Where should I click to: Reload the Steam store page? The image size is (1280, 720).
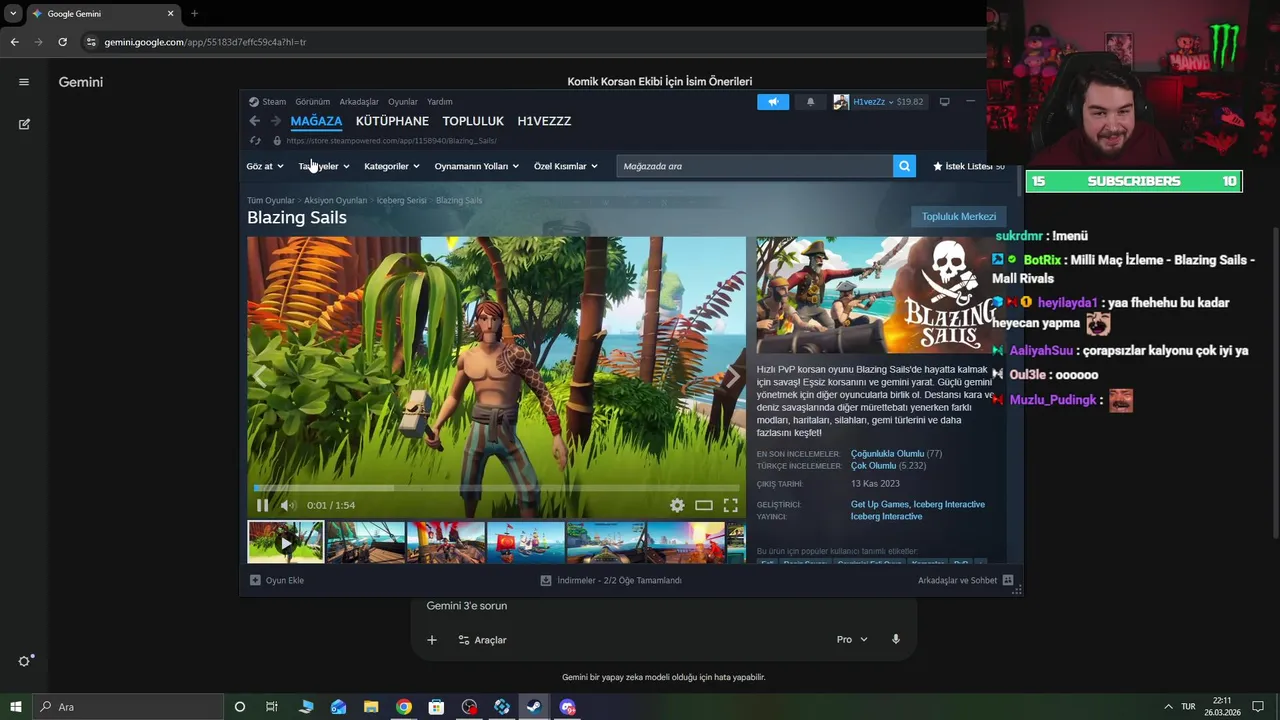click(255, 141)
